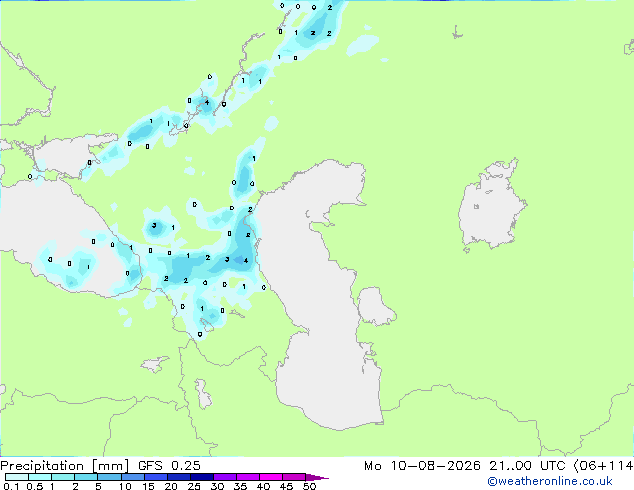
Task: Click the GFS 0.25 model label
Action: click(x=169, y=466)
